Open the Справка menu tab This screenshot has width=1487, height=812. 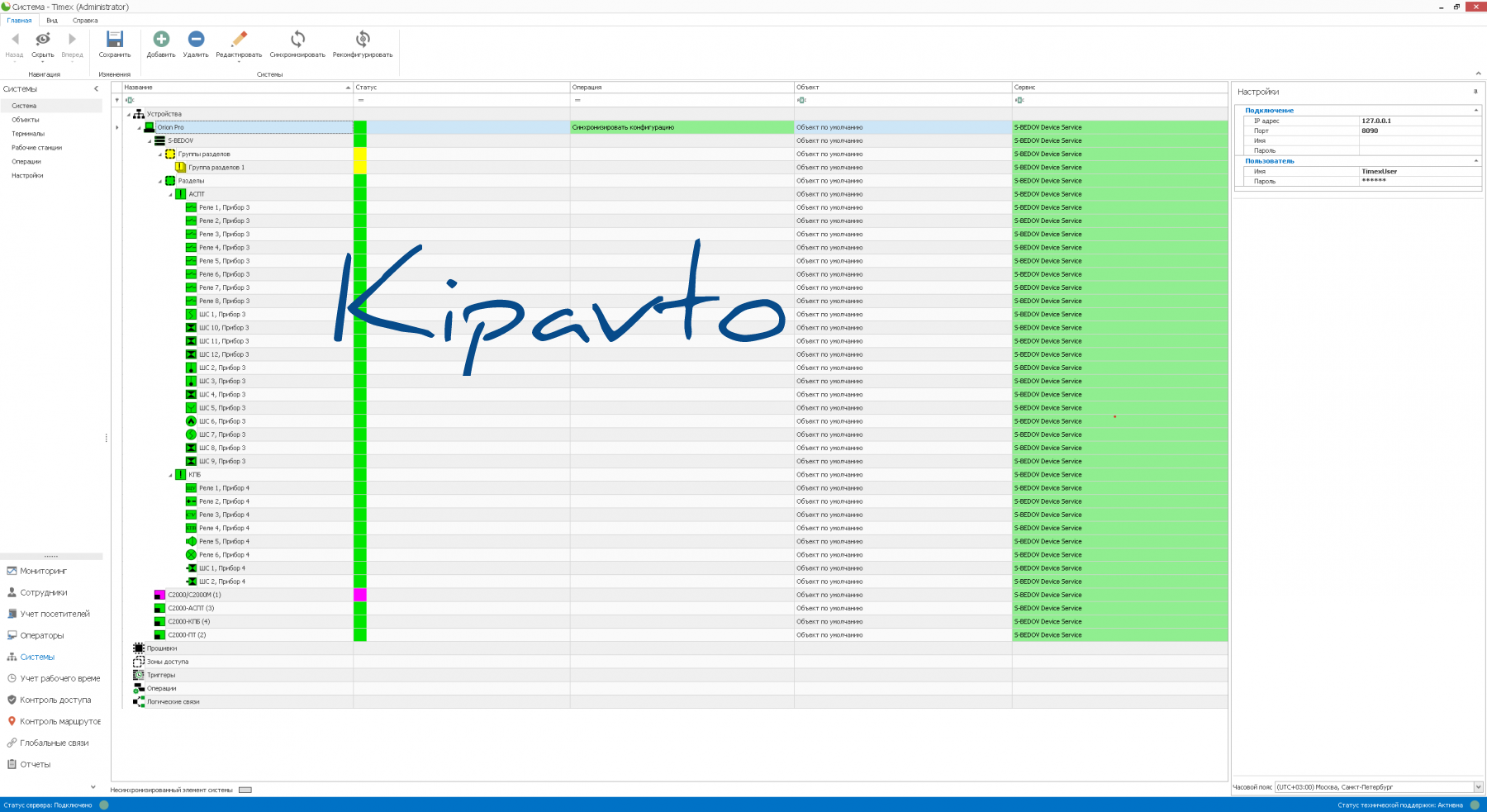pyautogui.click(x=85, y=21)
